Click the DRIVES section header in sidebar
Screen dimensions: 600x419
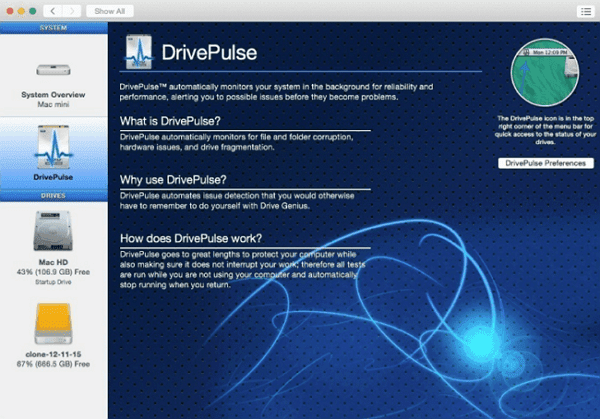[x=54, y=196]
